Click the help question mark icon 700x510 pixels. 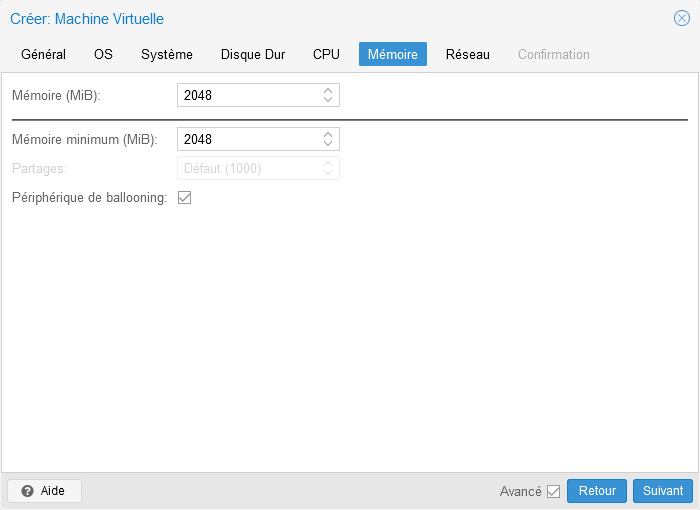pyautogui.click(x=28, y=491)
